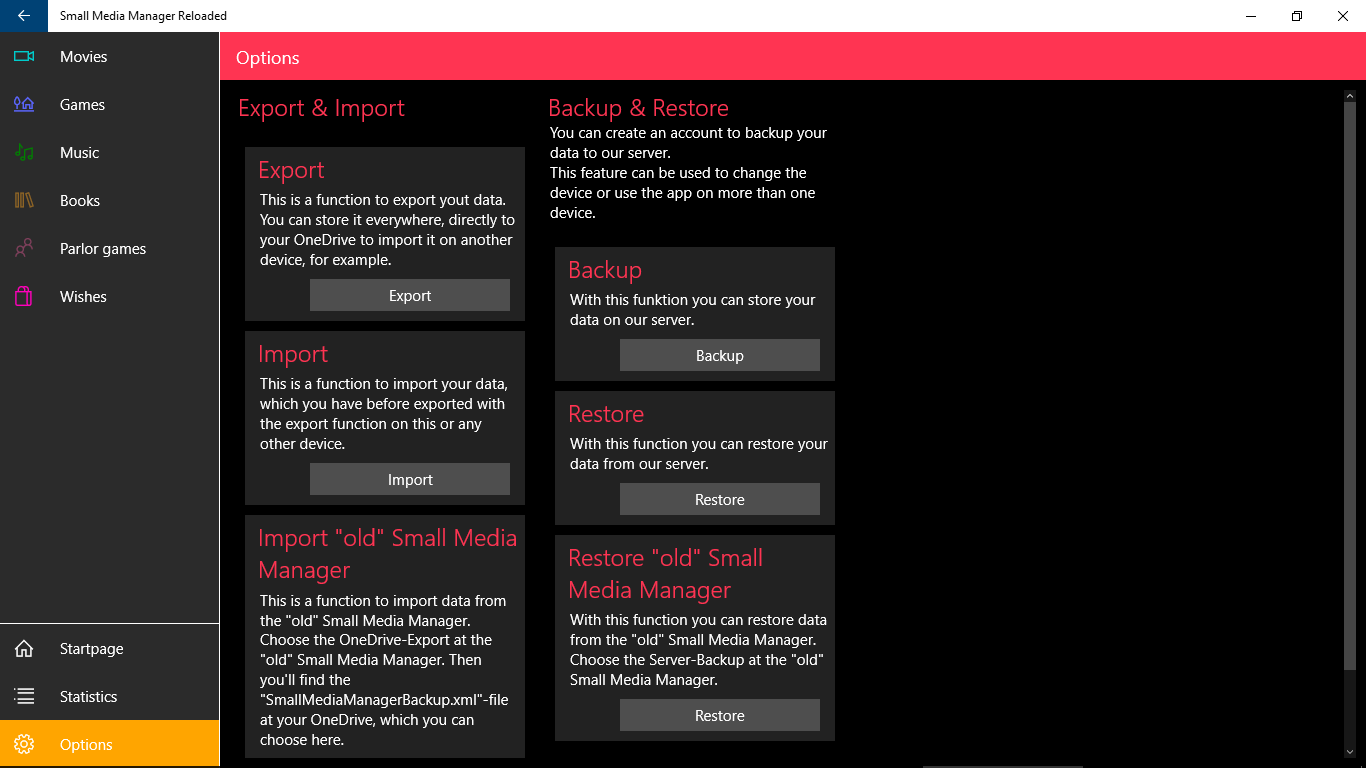This screenshot has width=1366, height=768.
Task: Click the Wishes gift icon
Action: pos(24,296)
